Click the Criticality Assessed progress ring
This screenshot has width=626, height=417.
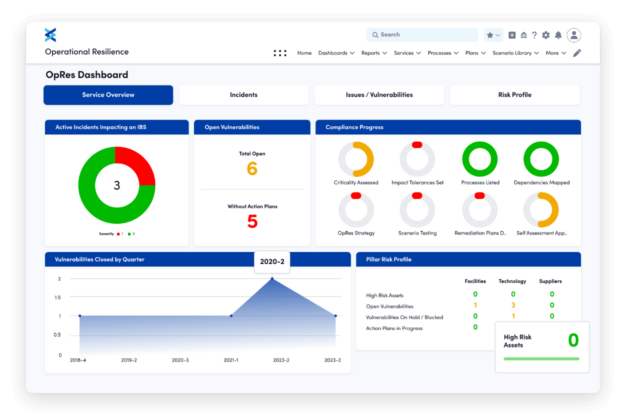[x=356, y=159]
